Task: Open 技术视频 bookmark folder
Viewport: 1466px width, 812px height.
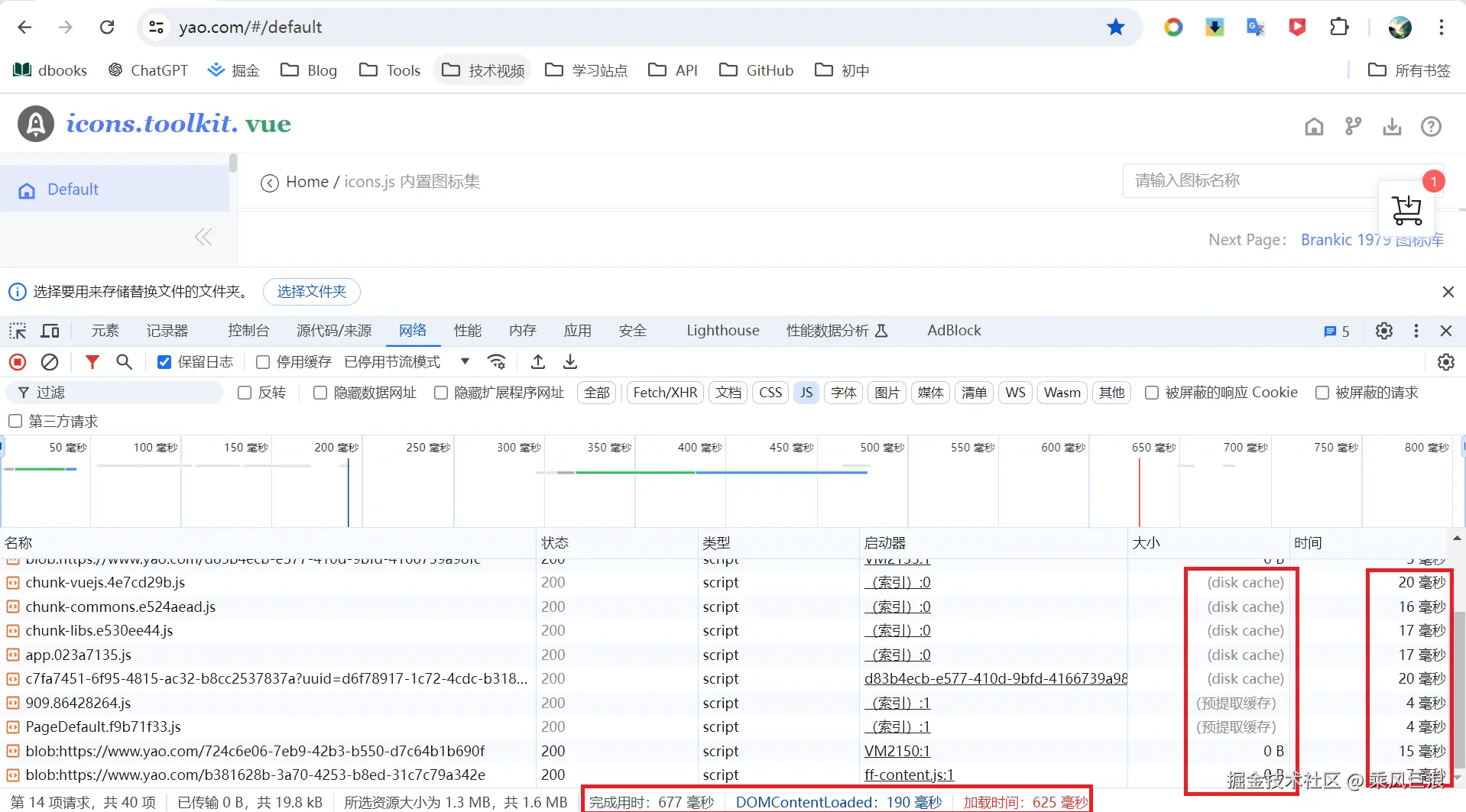Action: point(484,70)
